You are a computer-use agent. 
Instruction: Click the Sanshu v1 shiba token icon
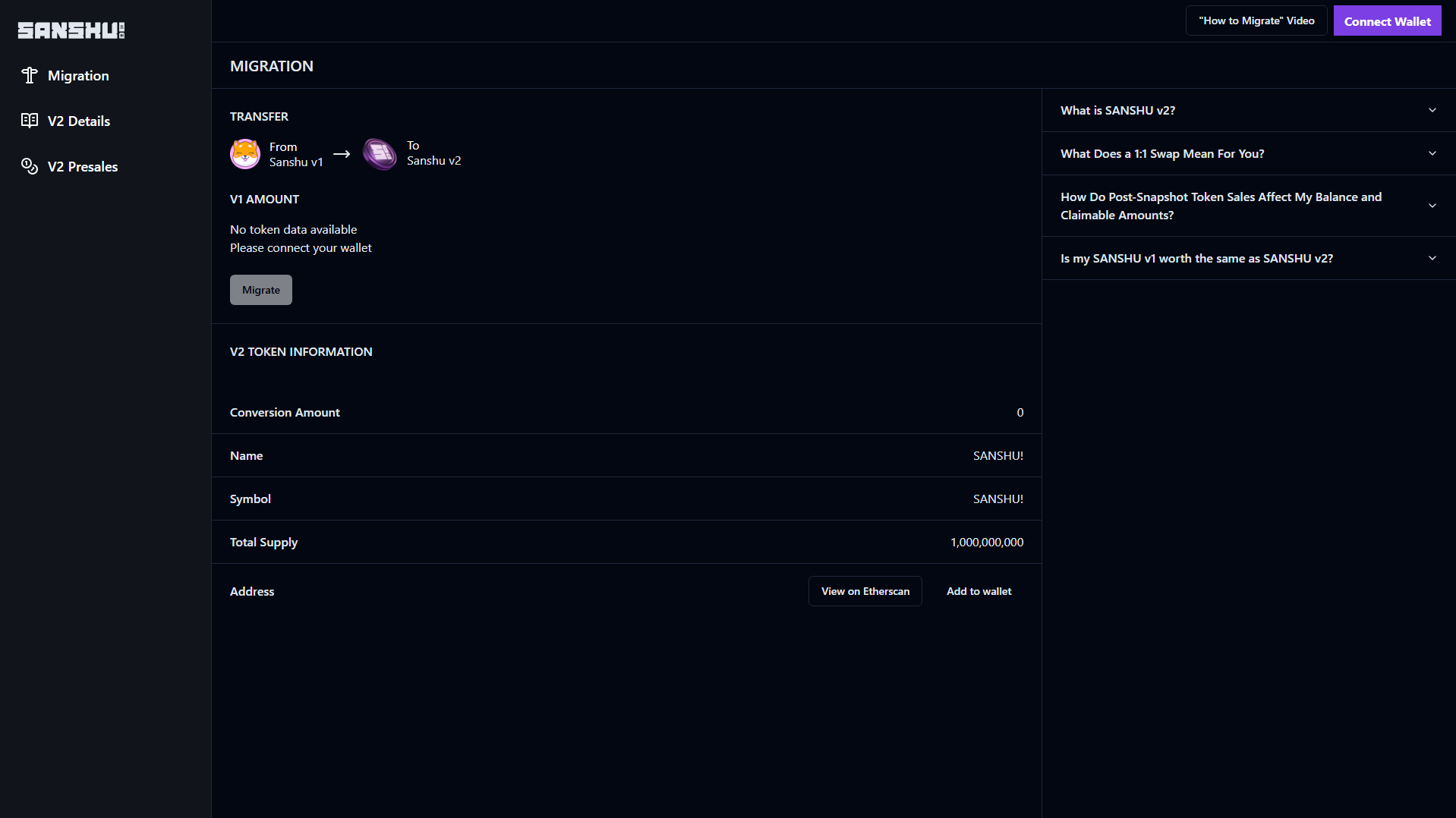245,154
